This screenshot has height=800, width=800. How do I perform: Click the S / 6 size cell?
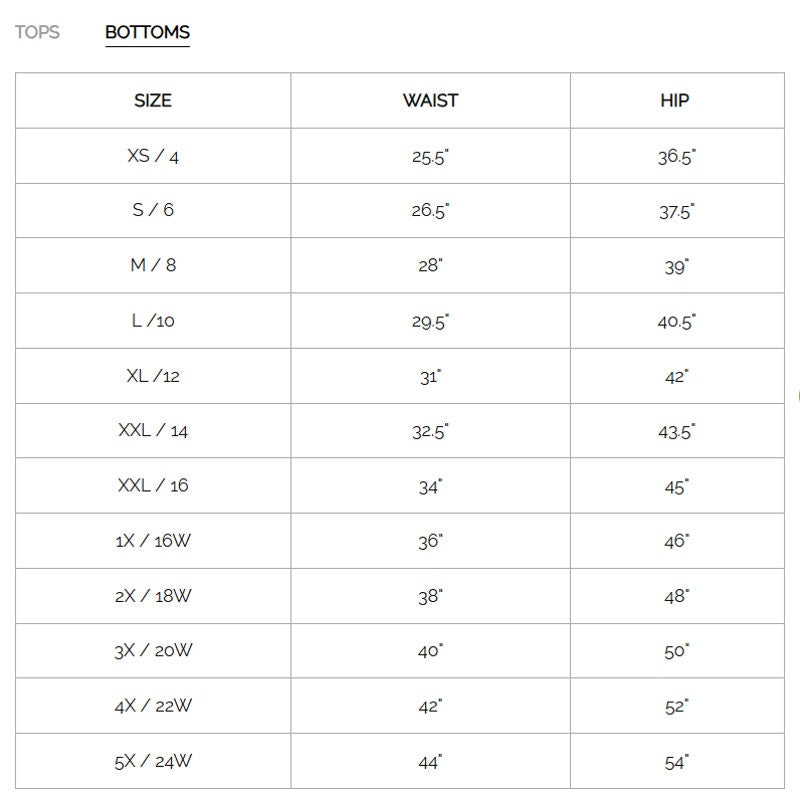(x=153, y=211)
